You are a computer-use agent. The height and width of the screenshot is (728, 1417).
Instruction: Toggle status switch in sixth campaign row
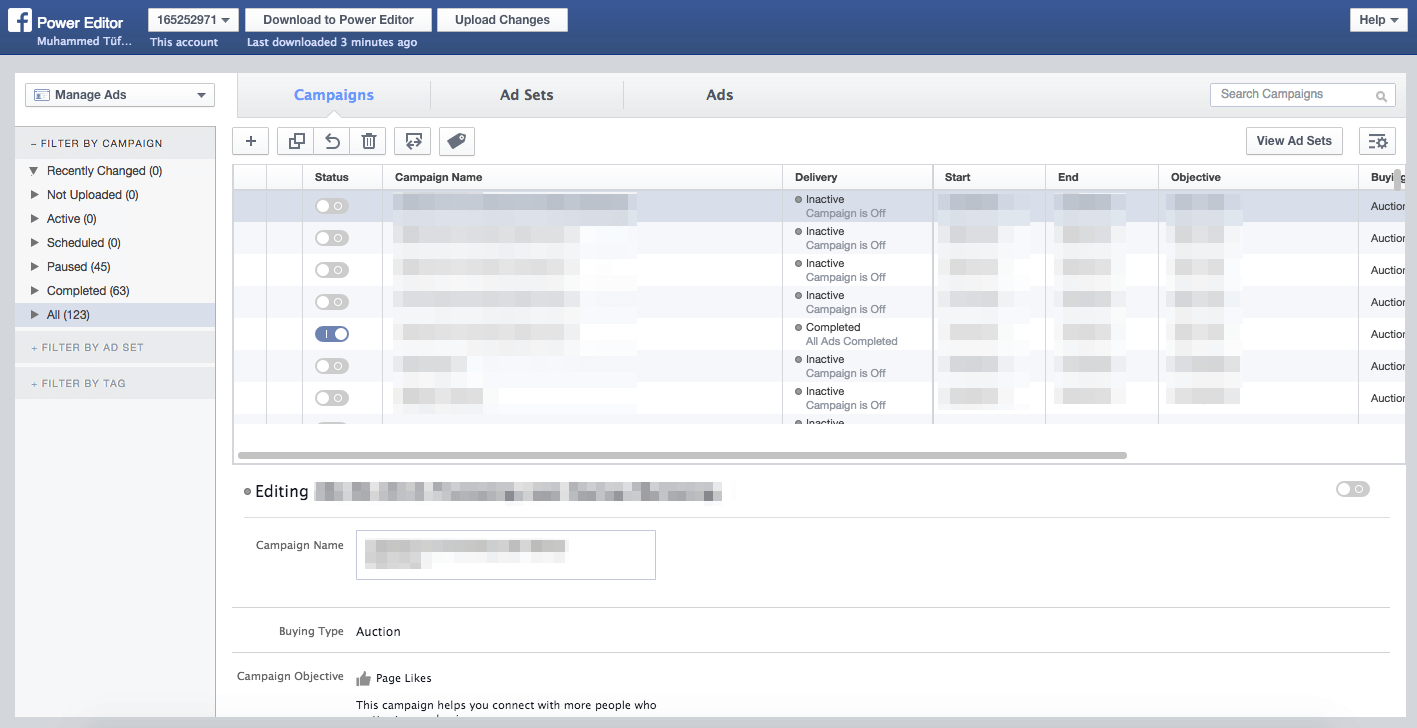(x=331, y=366)
